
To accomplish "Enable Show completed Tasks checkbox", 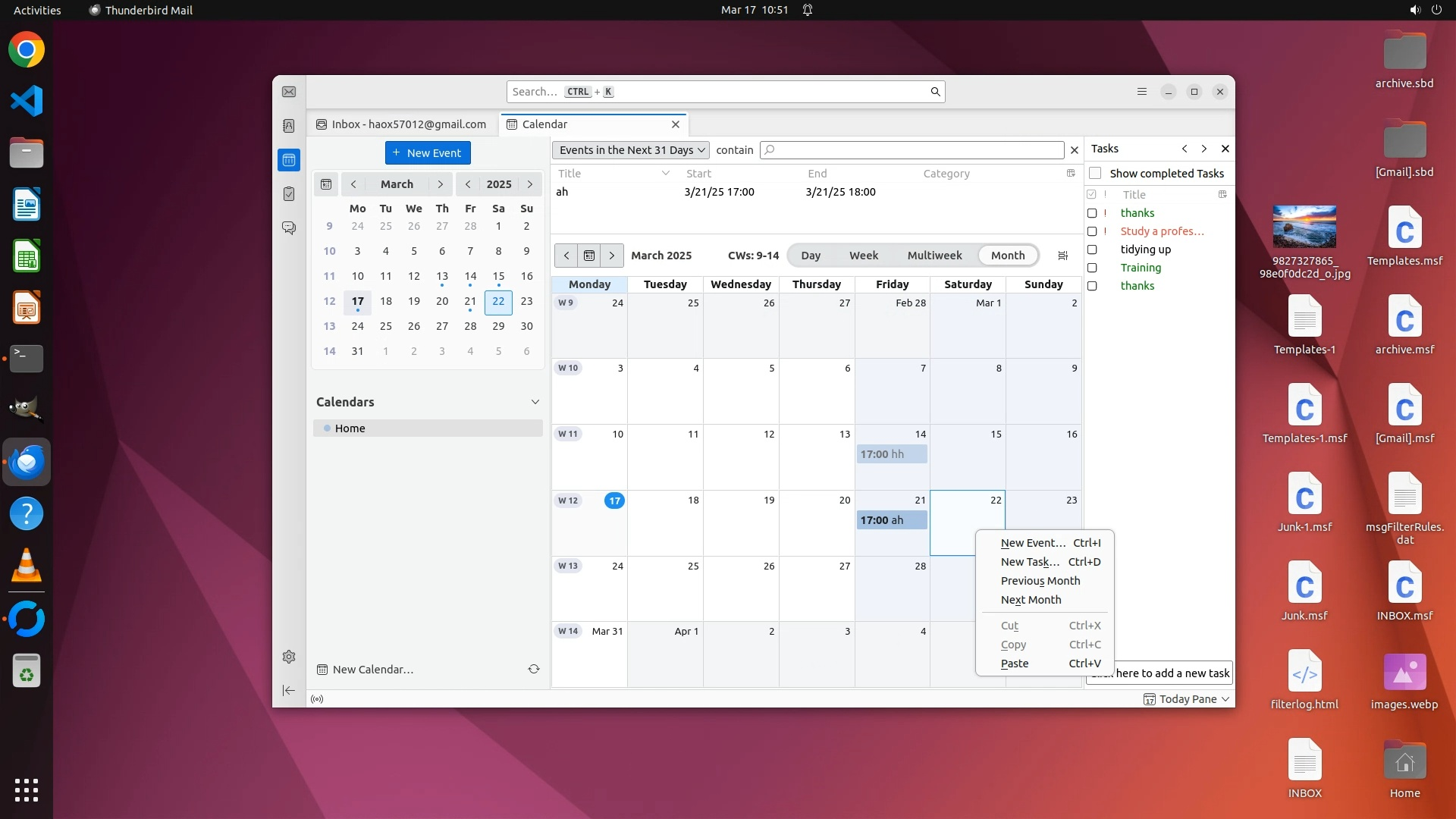I will (x=1095, y=174).
